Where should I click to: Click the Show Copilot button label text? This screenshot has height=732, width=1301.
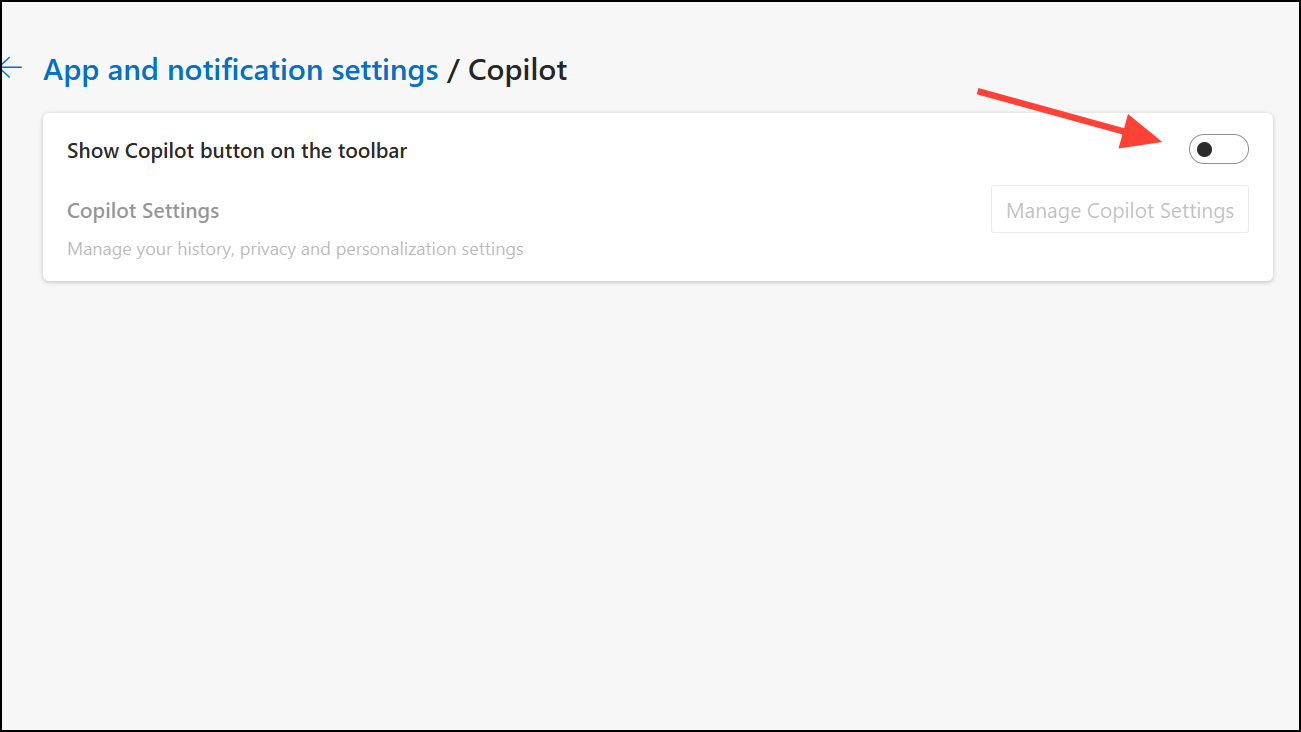[x=236, y=150]
